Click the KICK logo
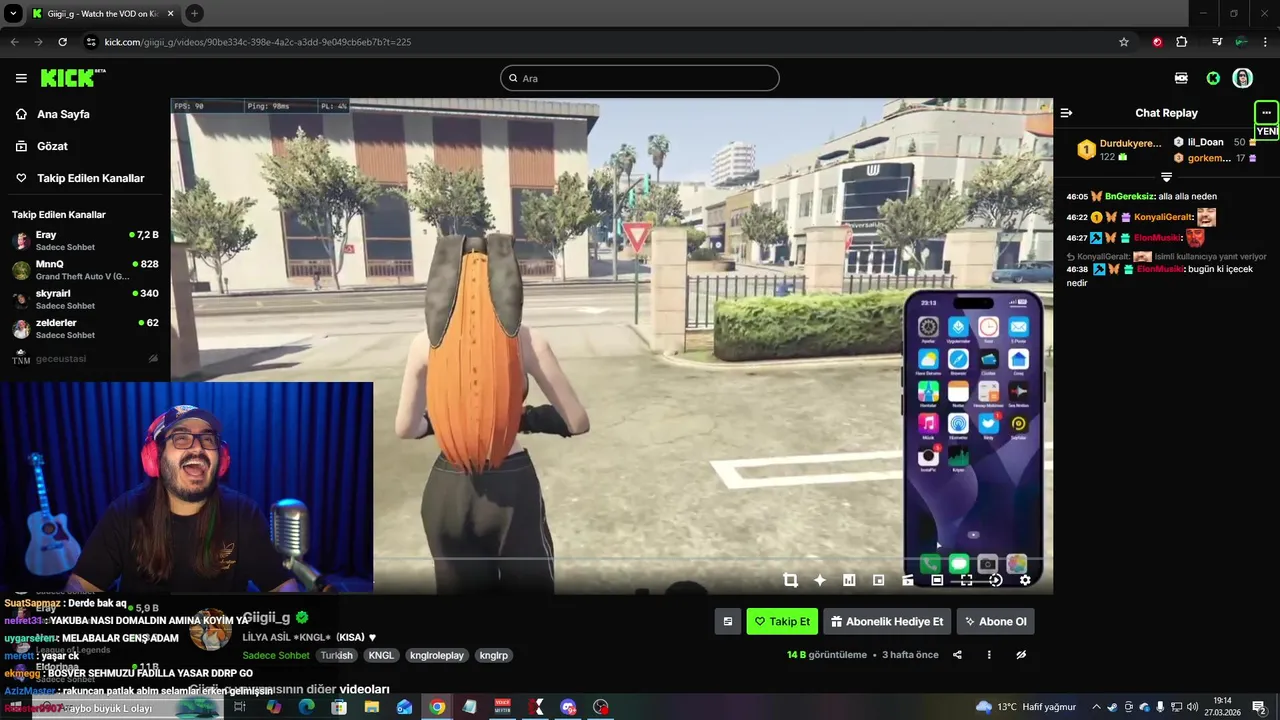The image size is (1280, 720). pos(72,78)
